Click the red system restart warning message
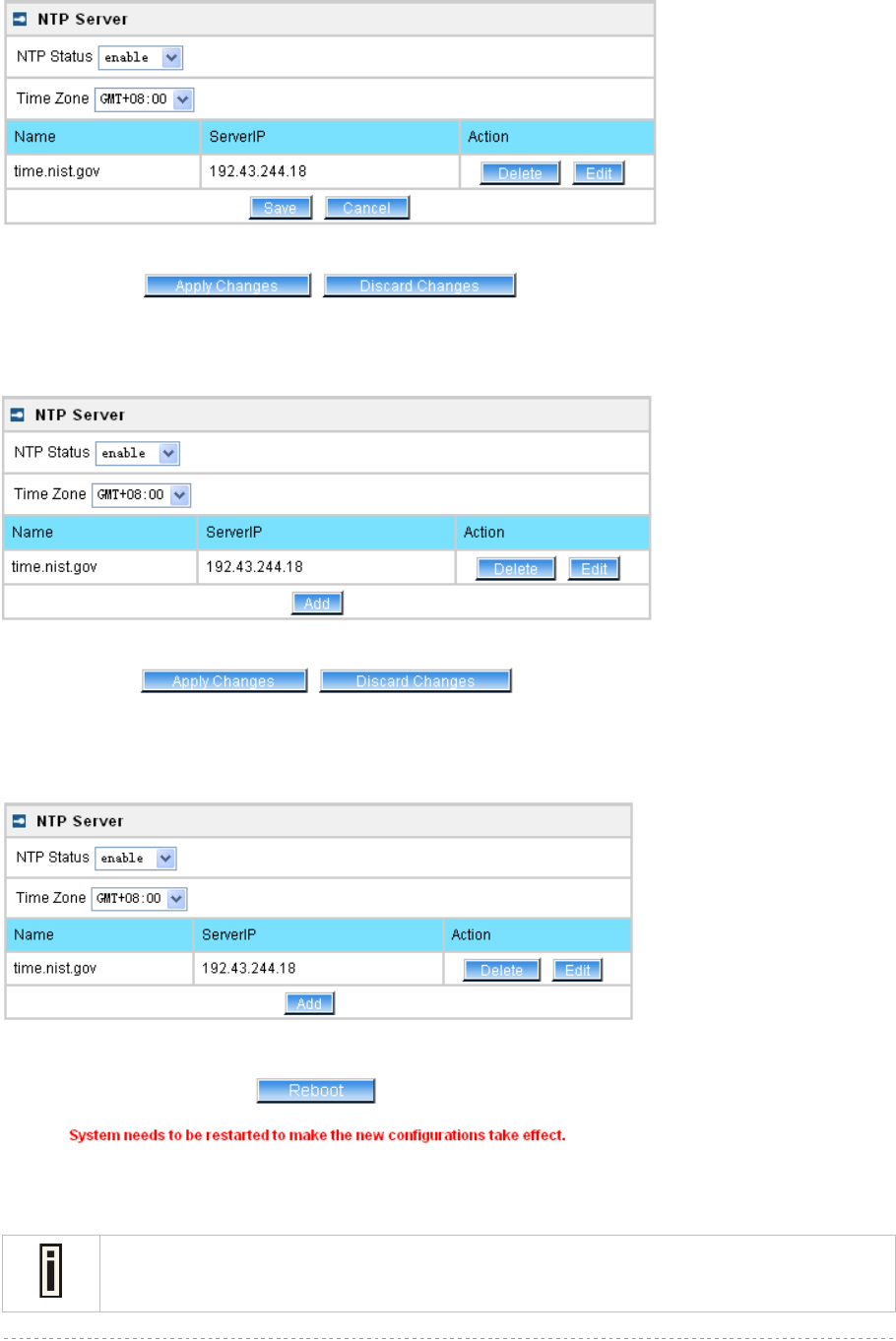 pos(317,1135)
